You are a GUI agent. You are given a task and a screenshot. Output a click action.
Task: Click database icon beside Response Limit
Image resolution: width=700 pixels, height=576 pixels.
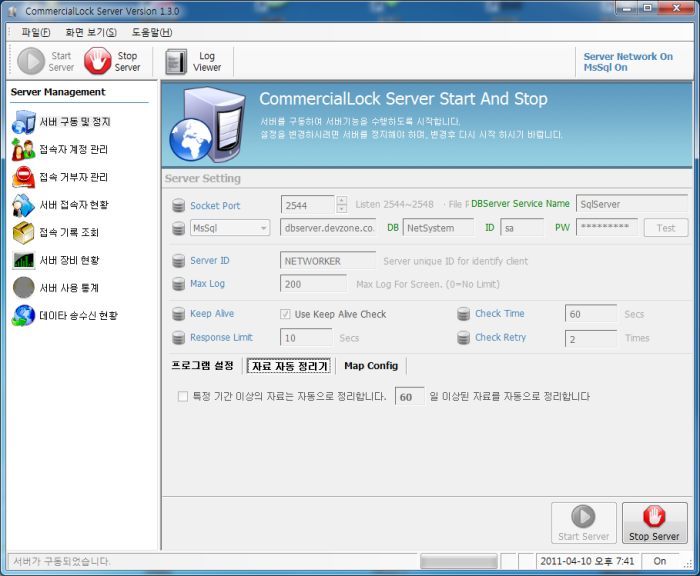pos(179,338)
